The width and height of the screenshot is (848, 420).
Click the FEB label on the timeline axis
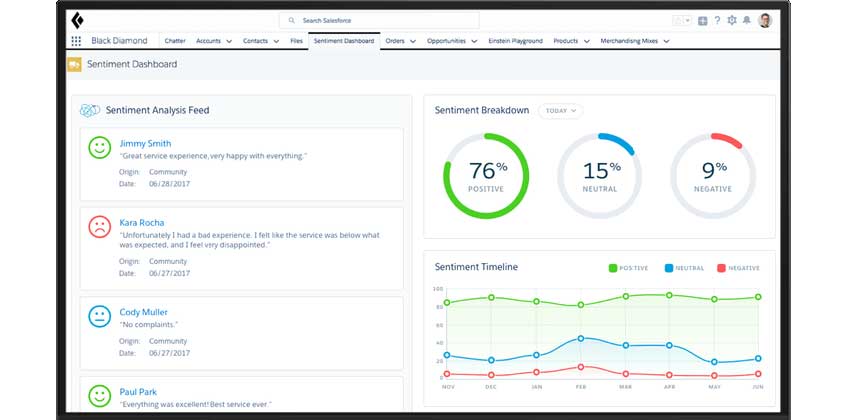coord(581,387)
